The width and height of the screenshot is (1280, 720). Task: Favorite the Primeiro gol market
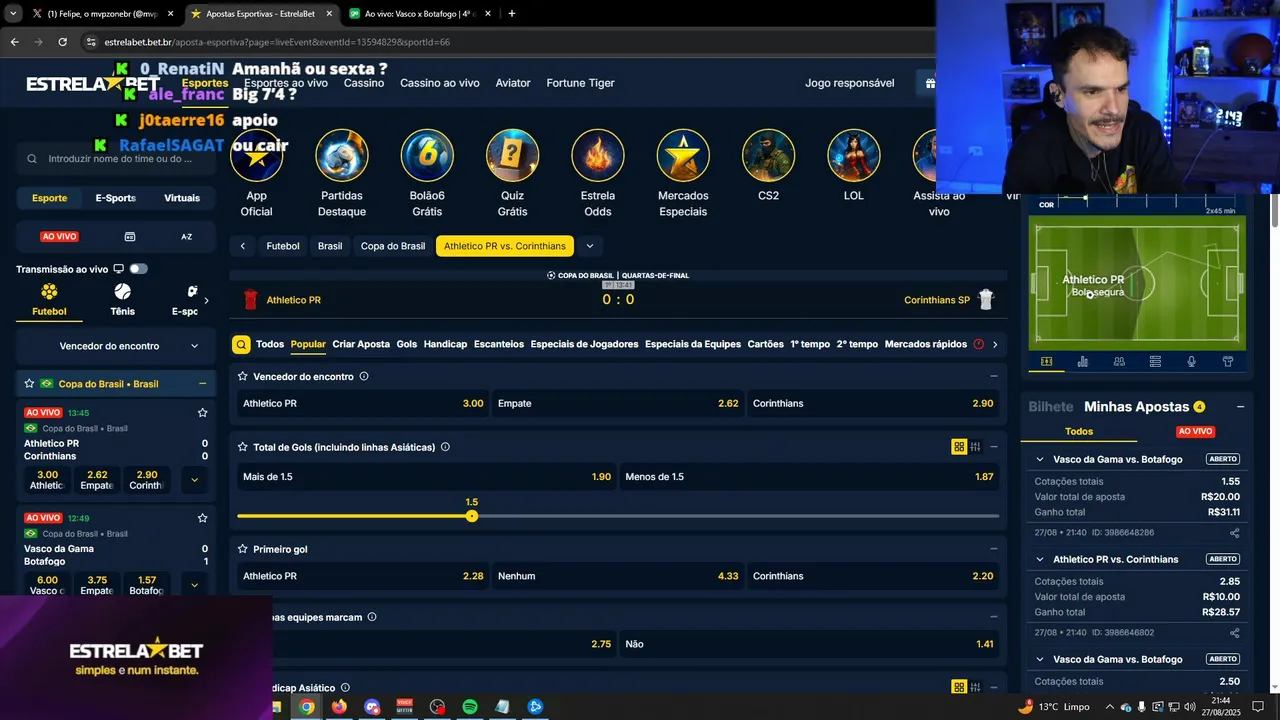pyautogui.click(x=243, y=549)
